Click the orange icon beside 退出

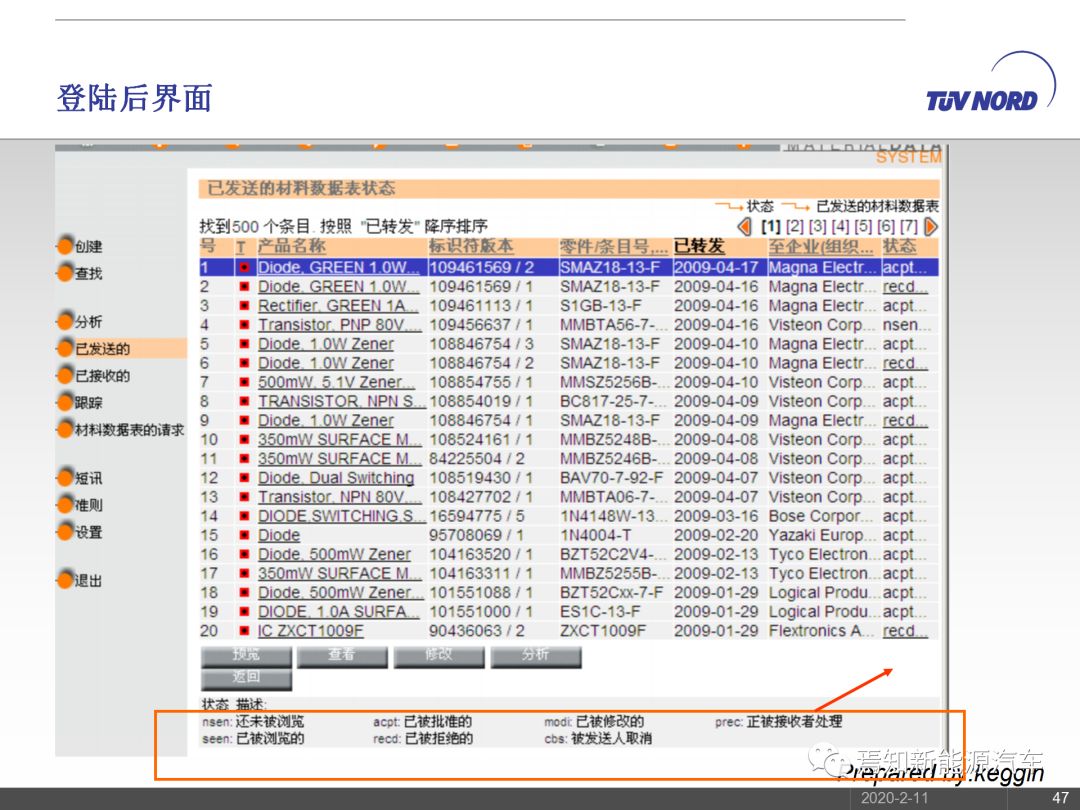click(x=65, y=580)
